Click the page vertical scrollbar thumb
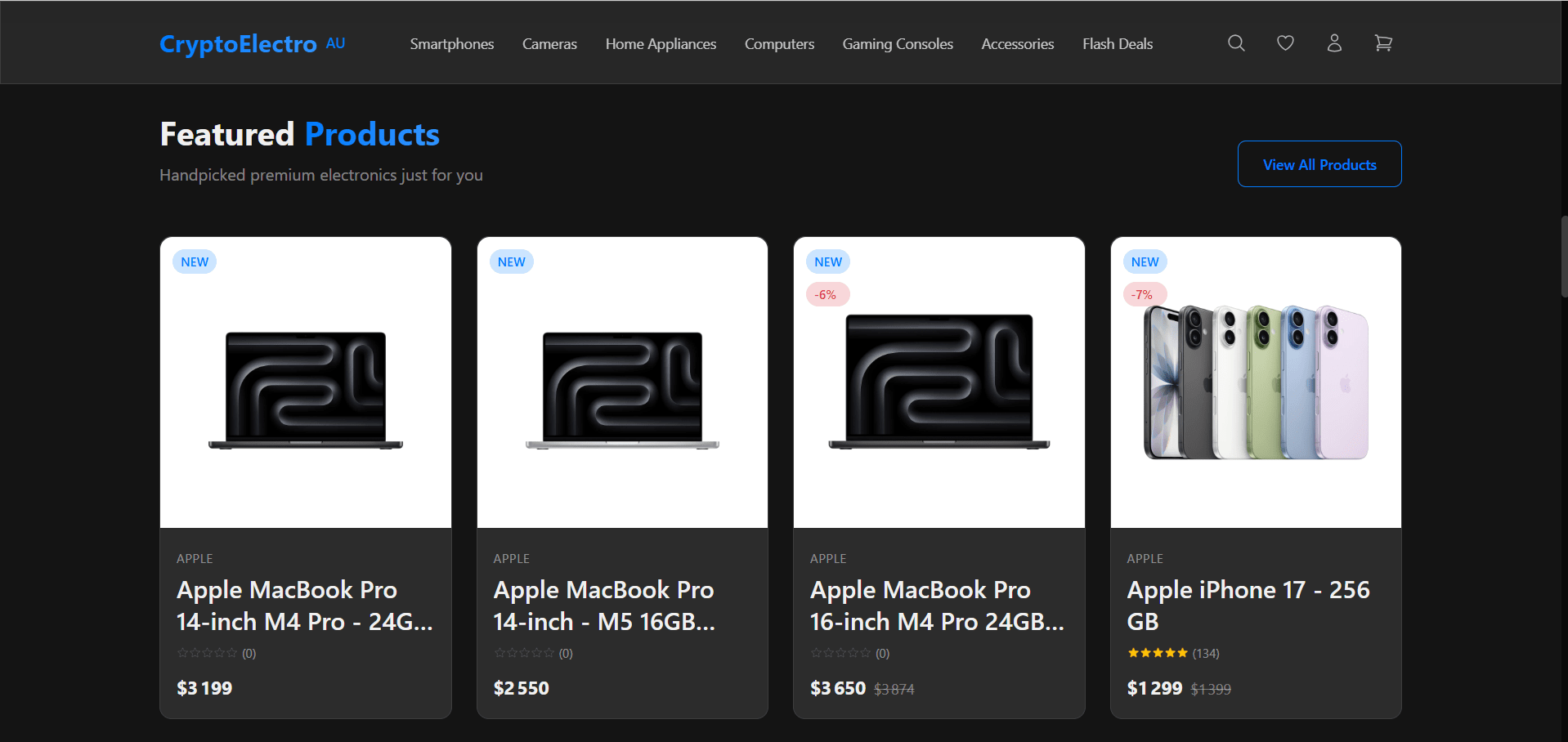The image size is (1568, 742). (1564, 257)
